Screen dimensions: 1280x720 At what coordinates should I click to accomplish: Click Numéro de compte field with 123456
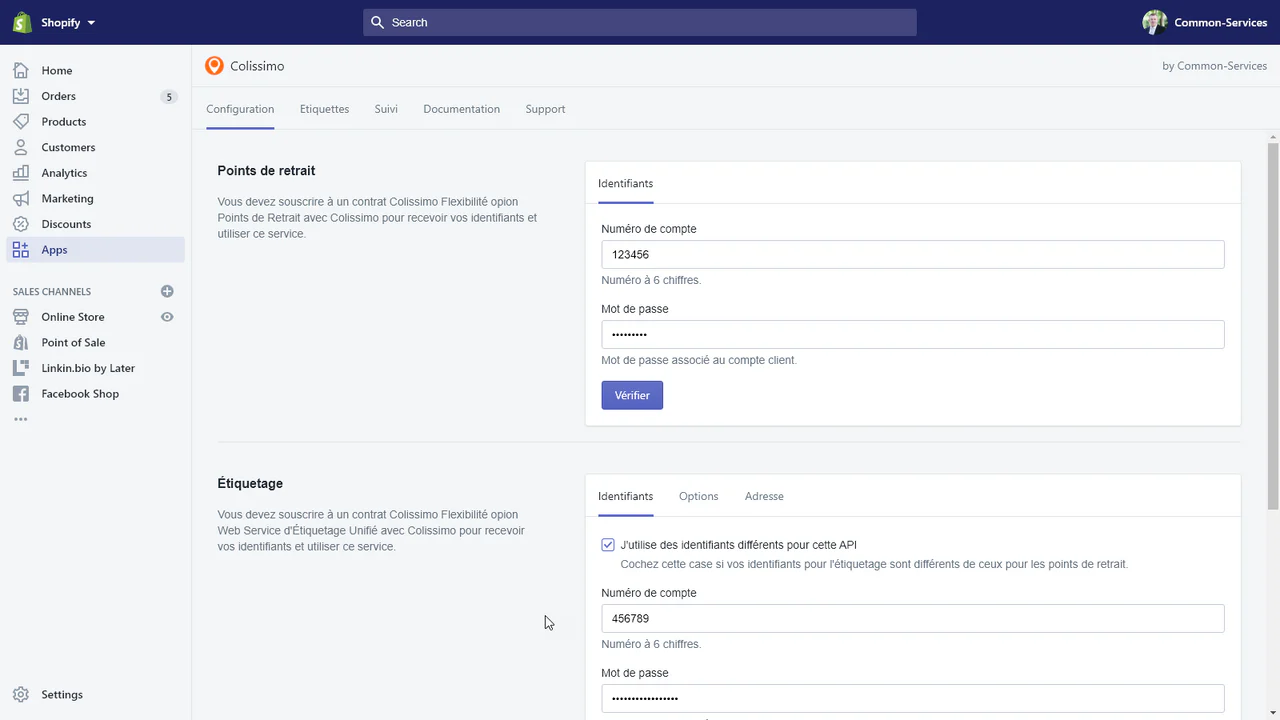913,254
